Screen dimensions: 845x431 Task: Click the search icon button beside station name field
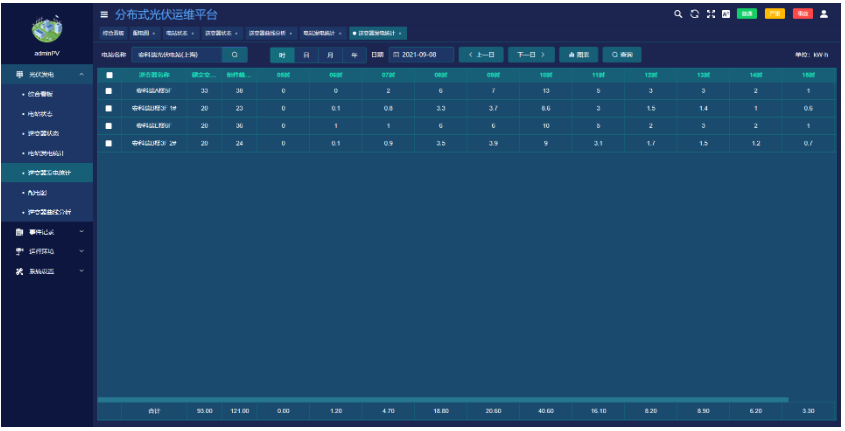[234, 54]
